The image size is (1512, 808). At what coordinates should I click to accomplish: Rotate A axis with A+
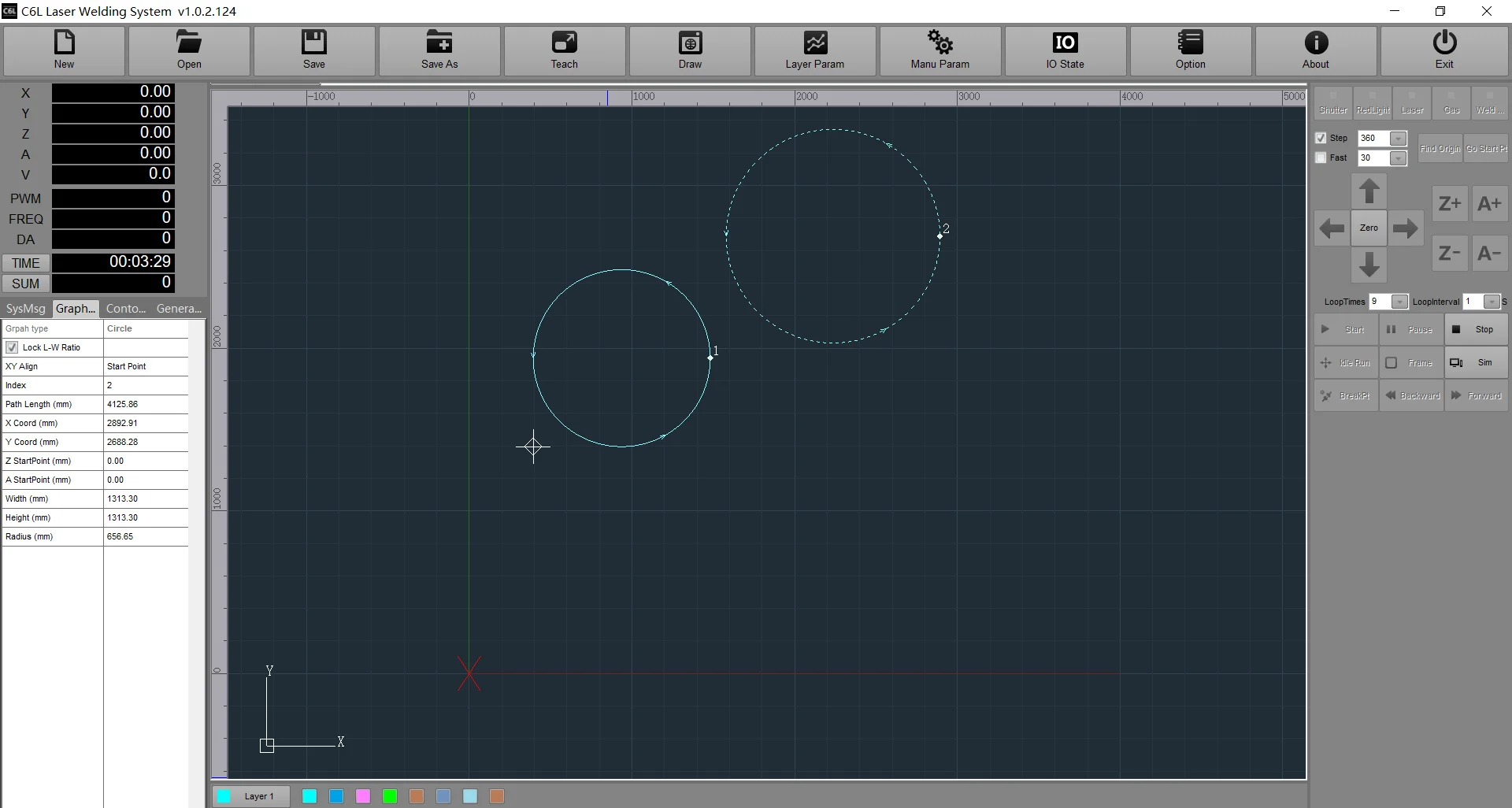tap(1489, 204)
